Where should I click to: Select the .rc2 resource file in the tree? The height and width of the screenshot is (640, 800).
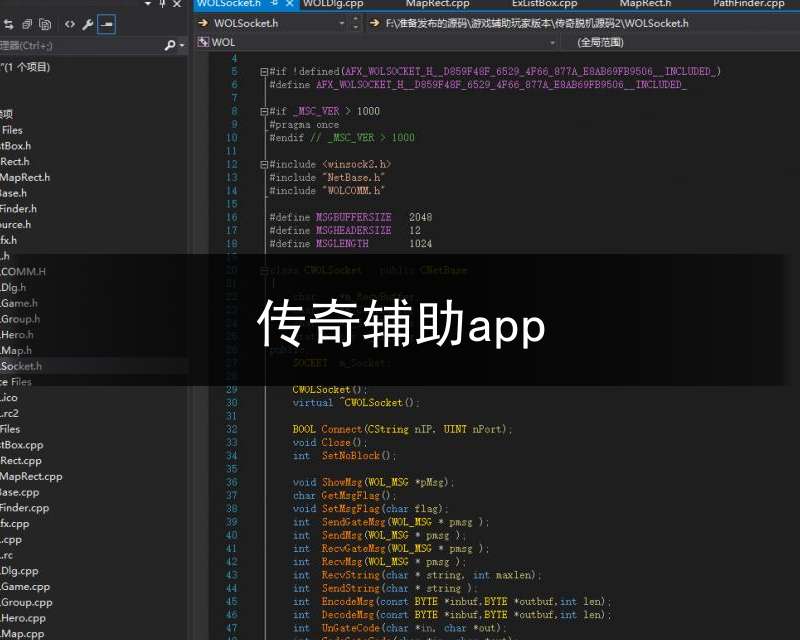pyautogui.click(x=10, y=413)
